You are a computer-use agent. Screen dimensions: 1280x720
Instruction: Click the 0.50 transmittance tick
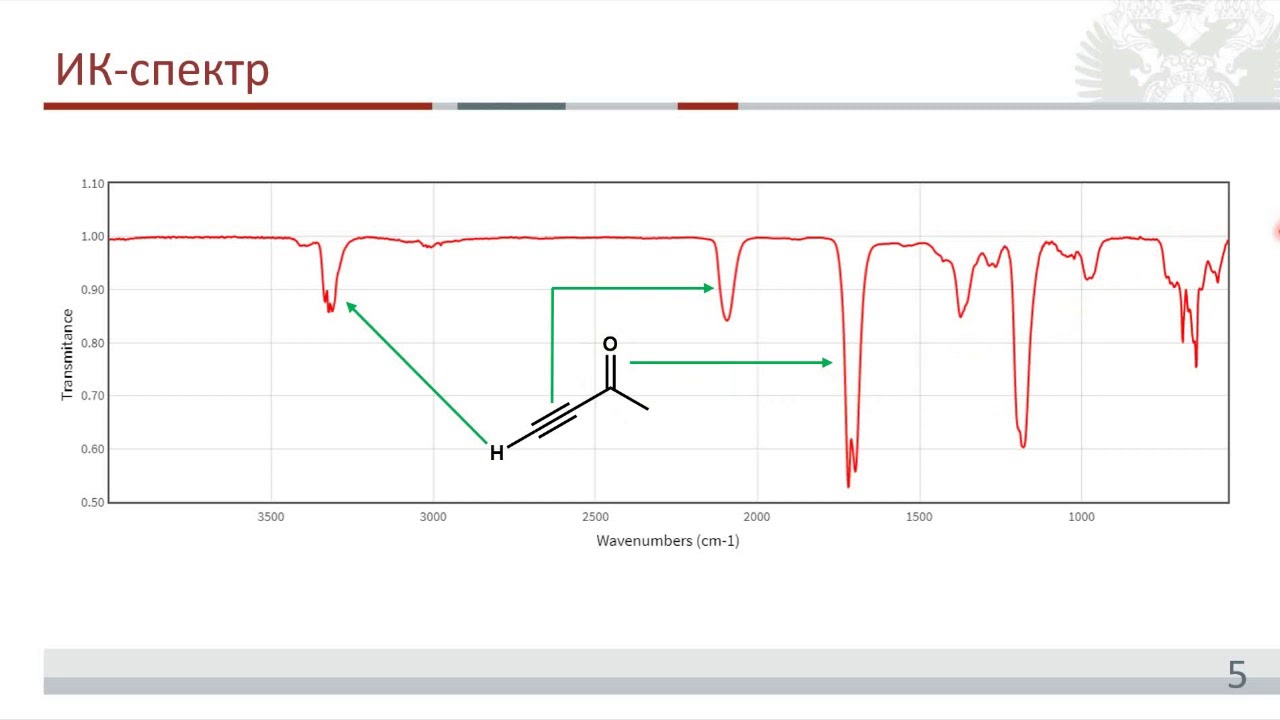coord(92,502)
